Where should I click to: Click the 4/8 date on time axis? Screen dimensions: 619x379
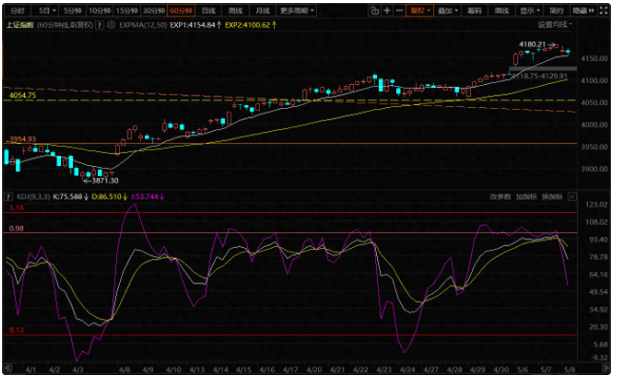pos(124,370)
